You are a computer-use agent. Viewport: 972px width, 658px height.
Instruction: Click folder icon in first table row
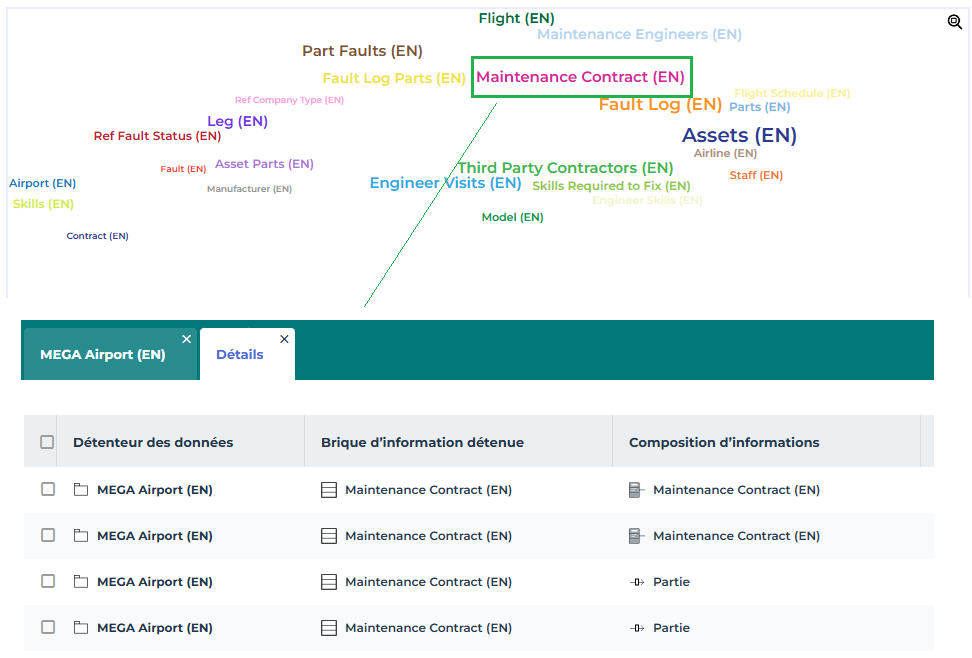click(x=81, y=490)
